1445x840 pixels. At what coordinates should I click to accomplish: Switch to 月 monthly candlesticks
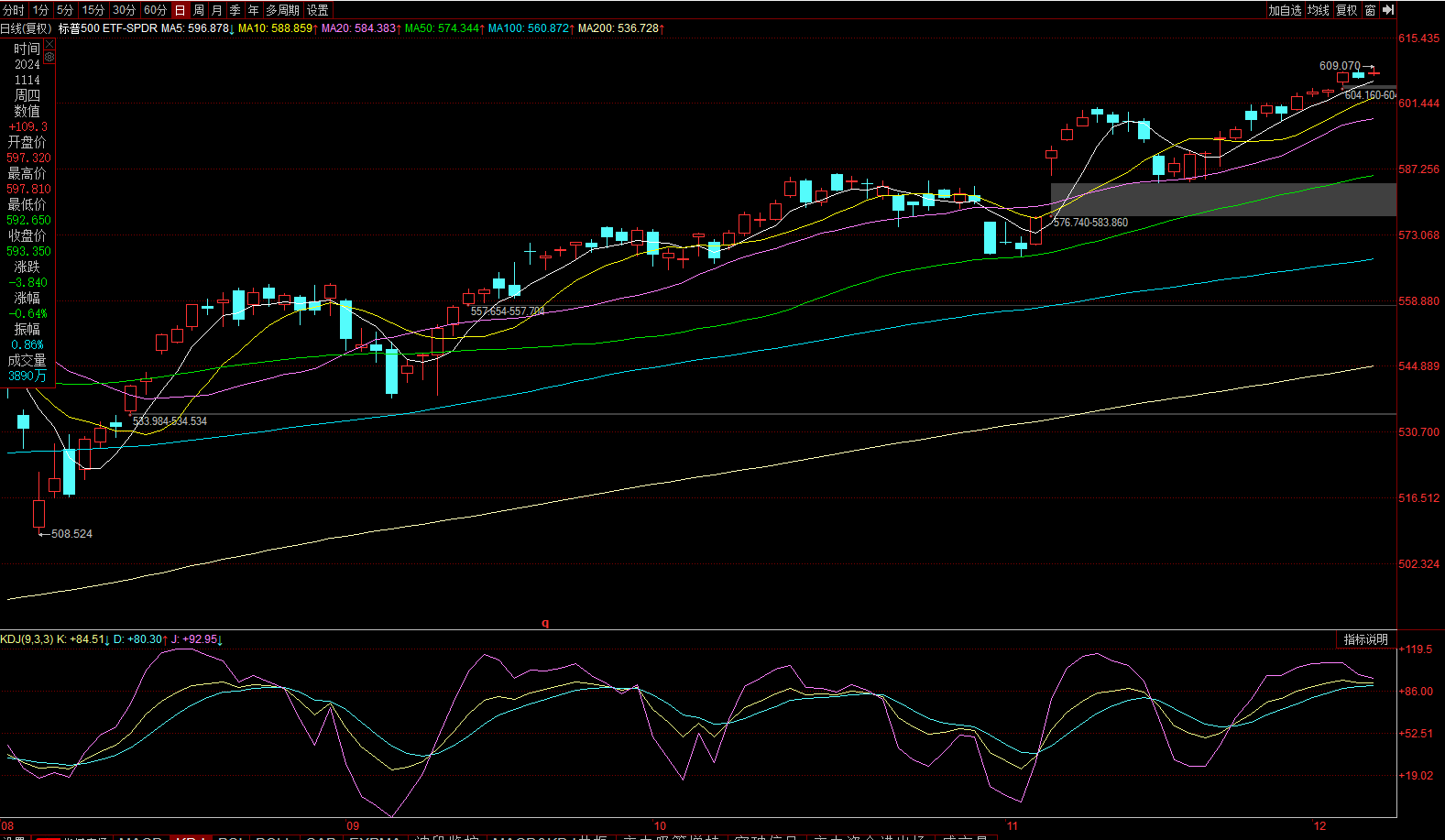click(217, 10)
